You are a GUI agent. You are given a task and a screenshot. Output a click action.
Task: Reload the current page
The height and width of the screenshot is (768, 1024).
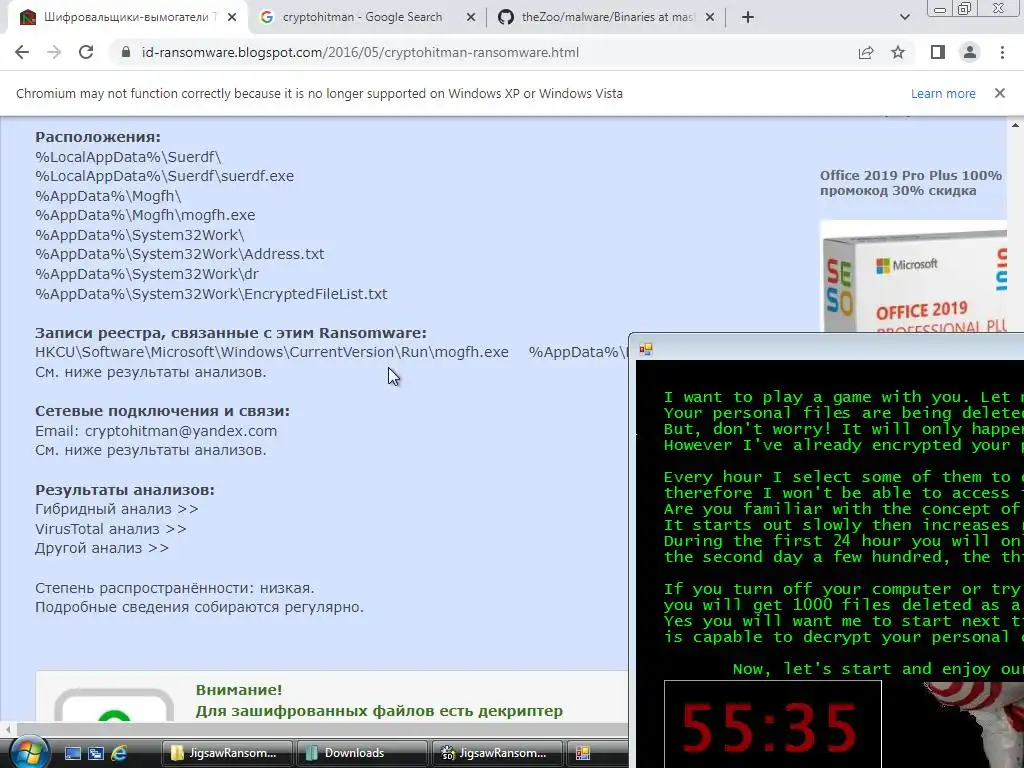[x=86, y=52]
